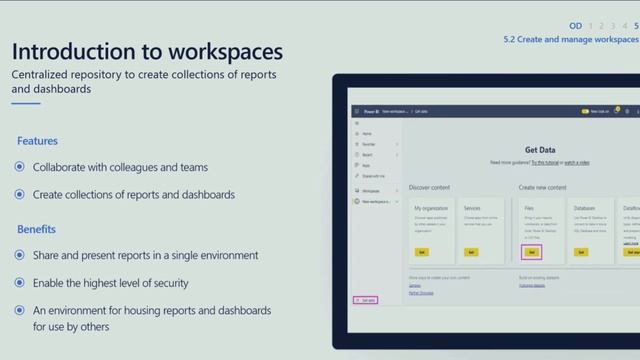Select module number 1 on slide
Screen dimensions: 640x360
point(590,26)
